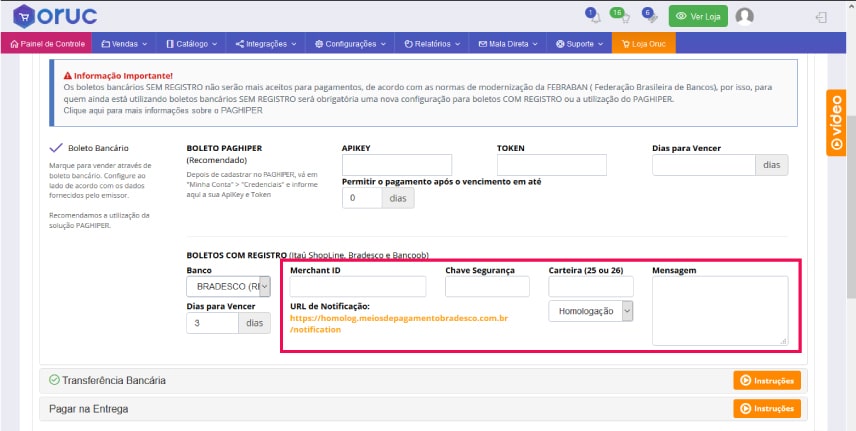
Task: Click the Merchant ID input field
Action: 358,286
